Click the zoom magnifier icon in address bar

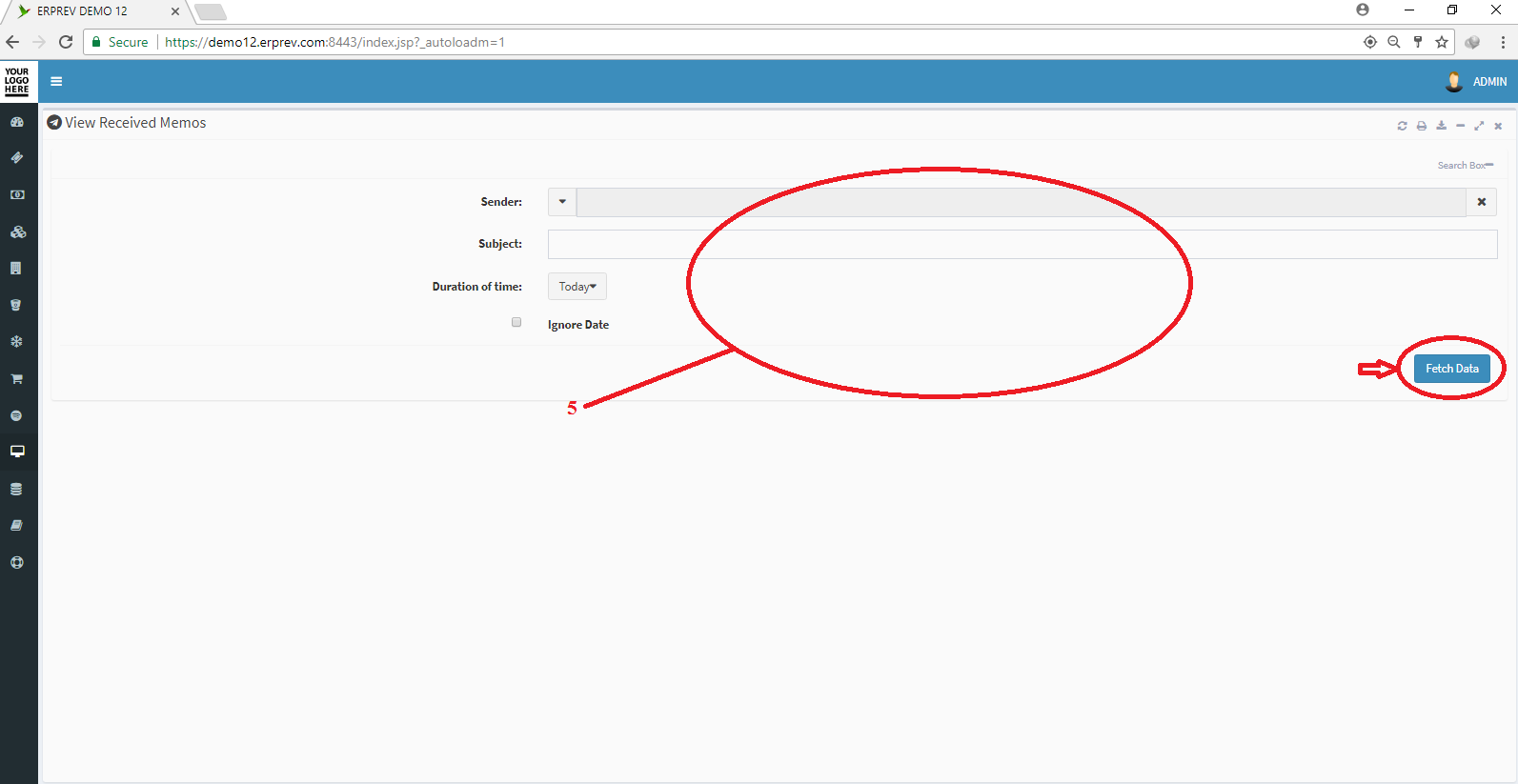pos(1394,42)
